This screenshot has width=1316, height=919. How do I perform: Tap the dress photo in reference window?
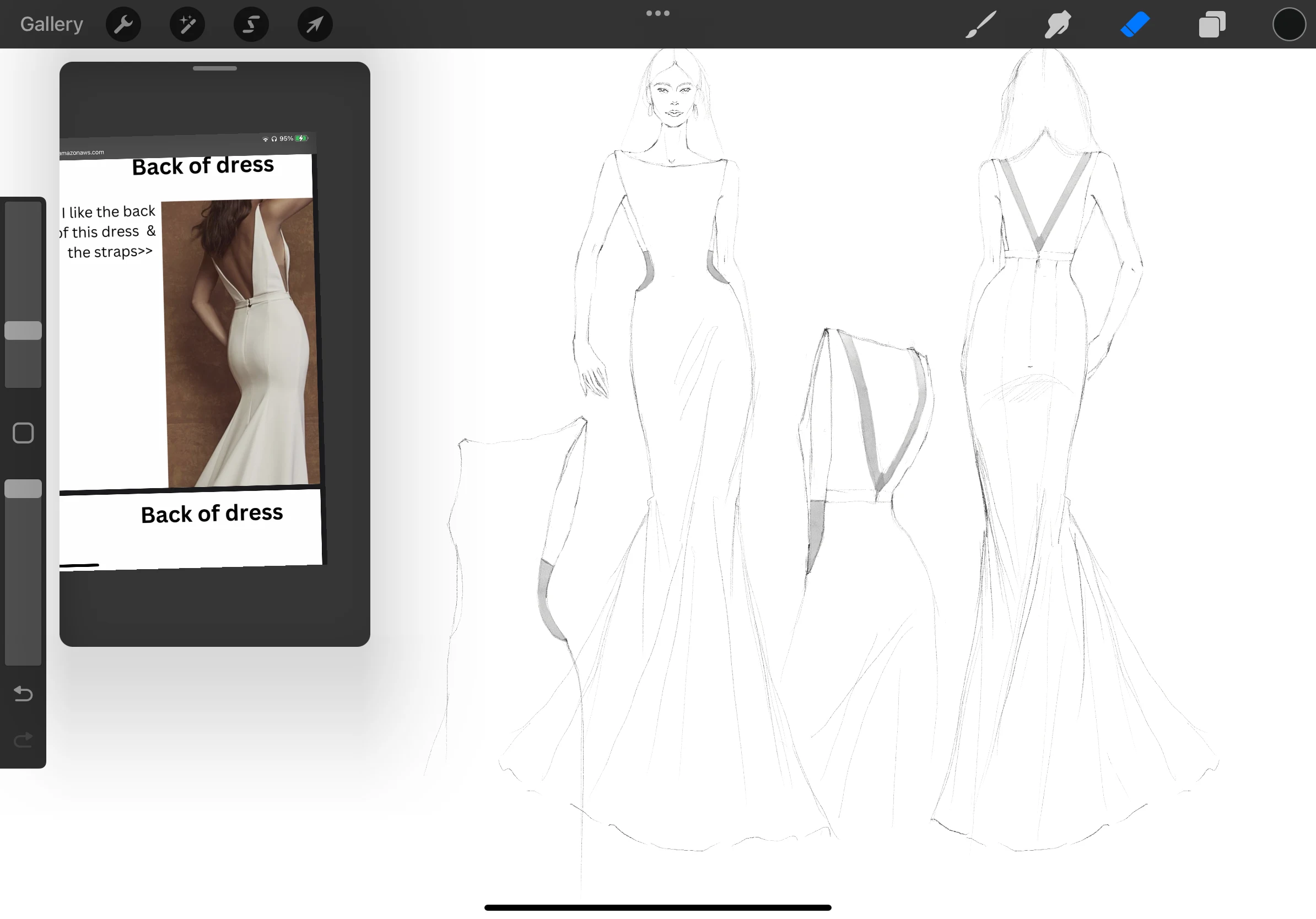[241, 343]
